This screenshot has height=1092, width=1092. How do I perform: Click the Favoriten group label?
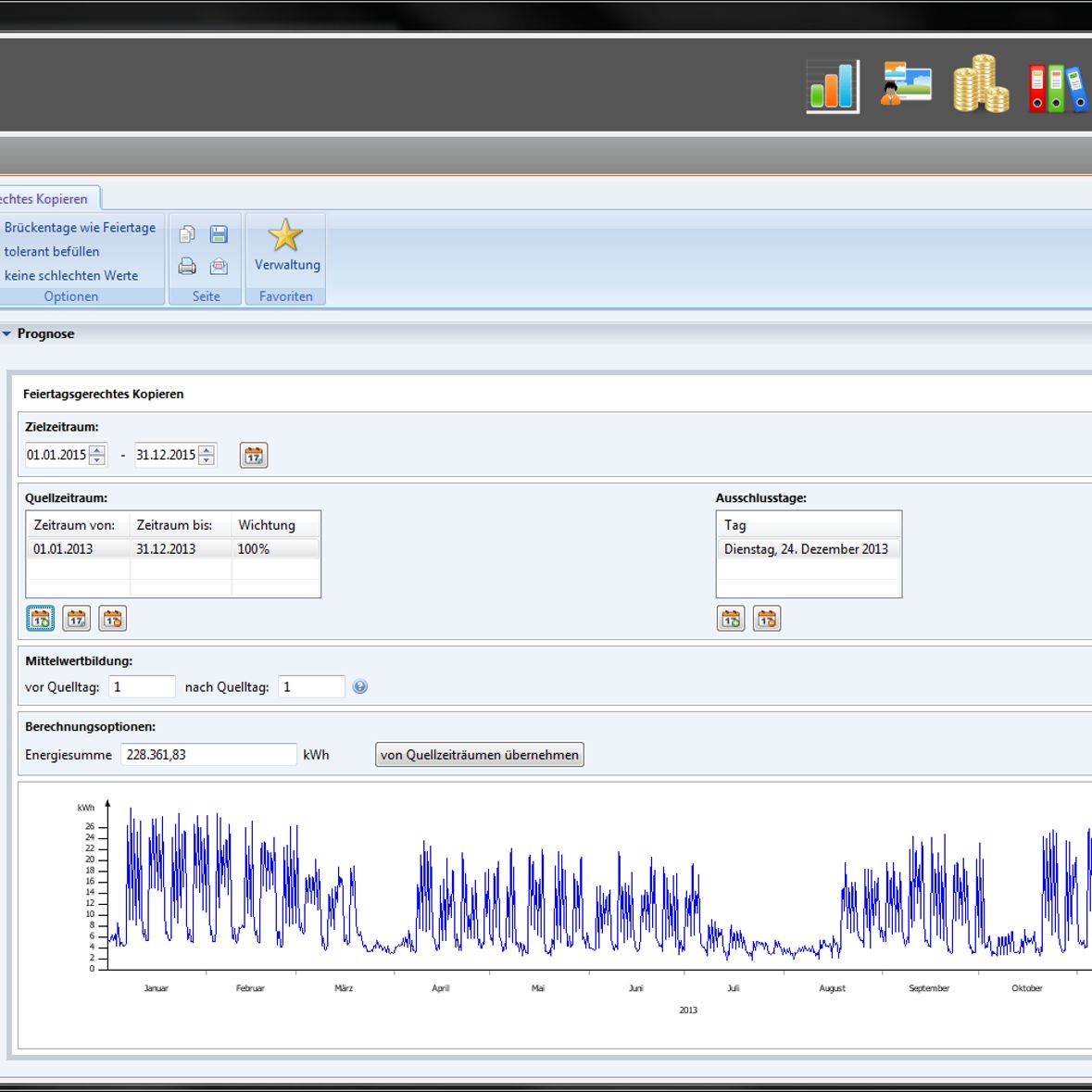(x=285, y=296)
